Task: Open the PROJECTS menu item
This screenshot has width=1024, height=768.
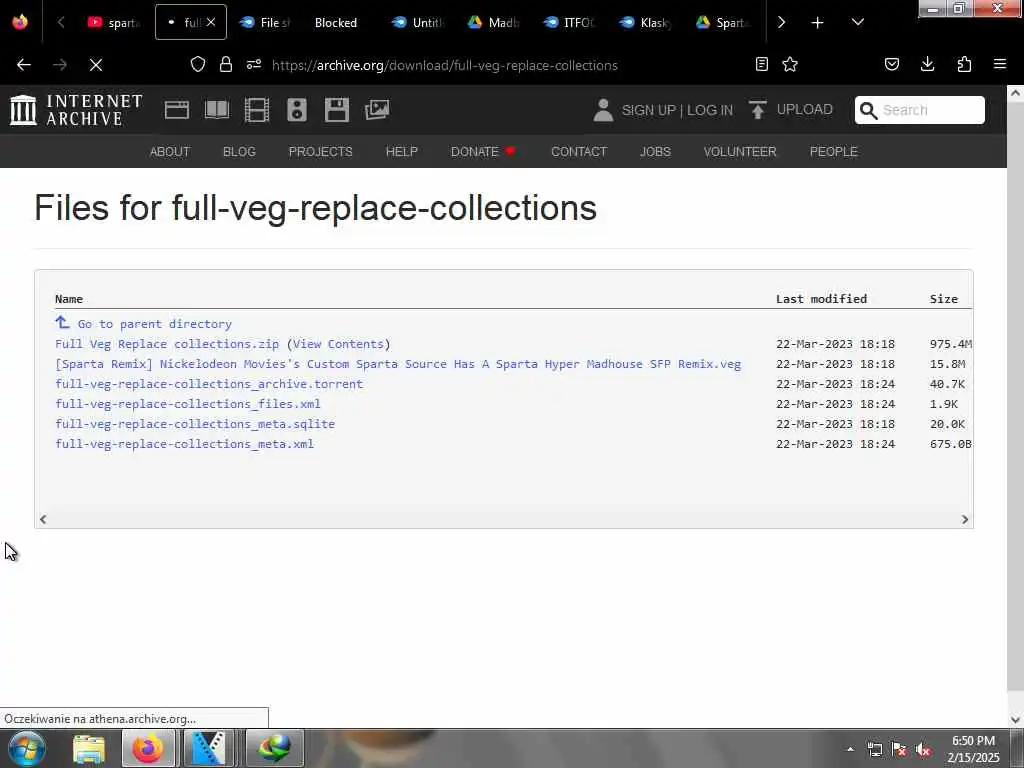Action: point(321,152)
